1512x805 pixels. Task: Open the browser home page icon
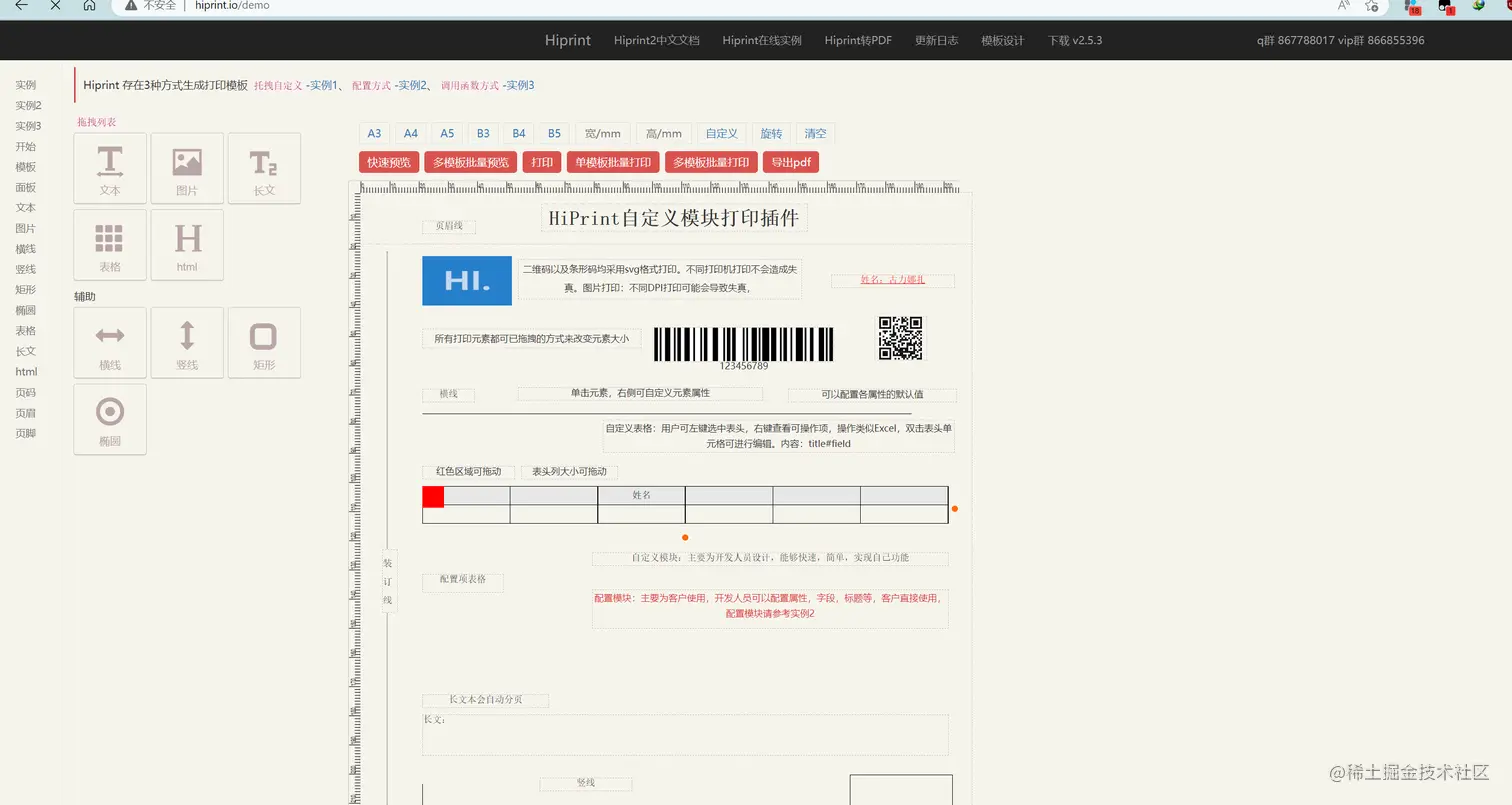pyautogui.click(x=89, y=5)
